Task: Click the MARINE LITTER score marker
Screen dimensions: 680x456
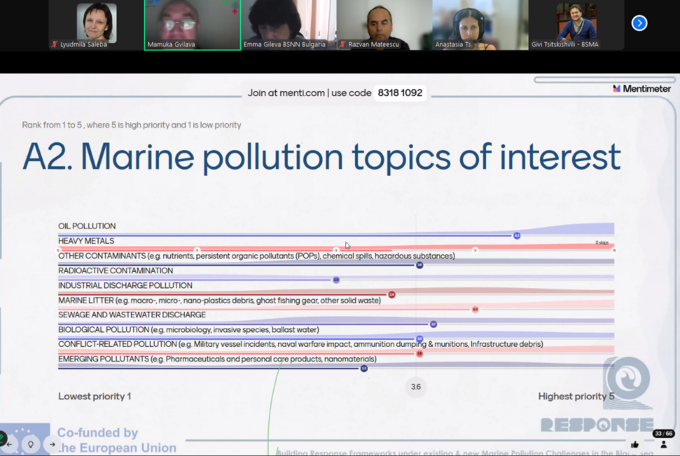Action: pos(392,294)
